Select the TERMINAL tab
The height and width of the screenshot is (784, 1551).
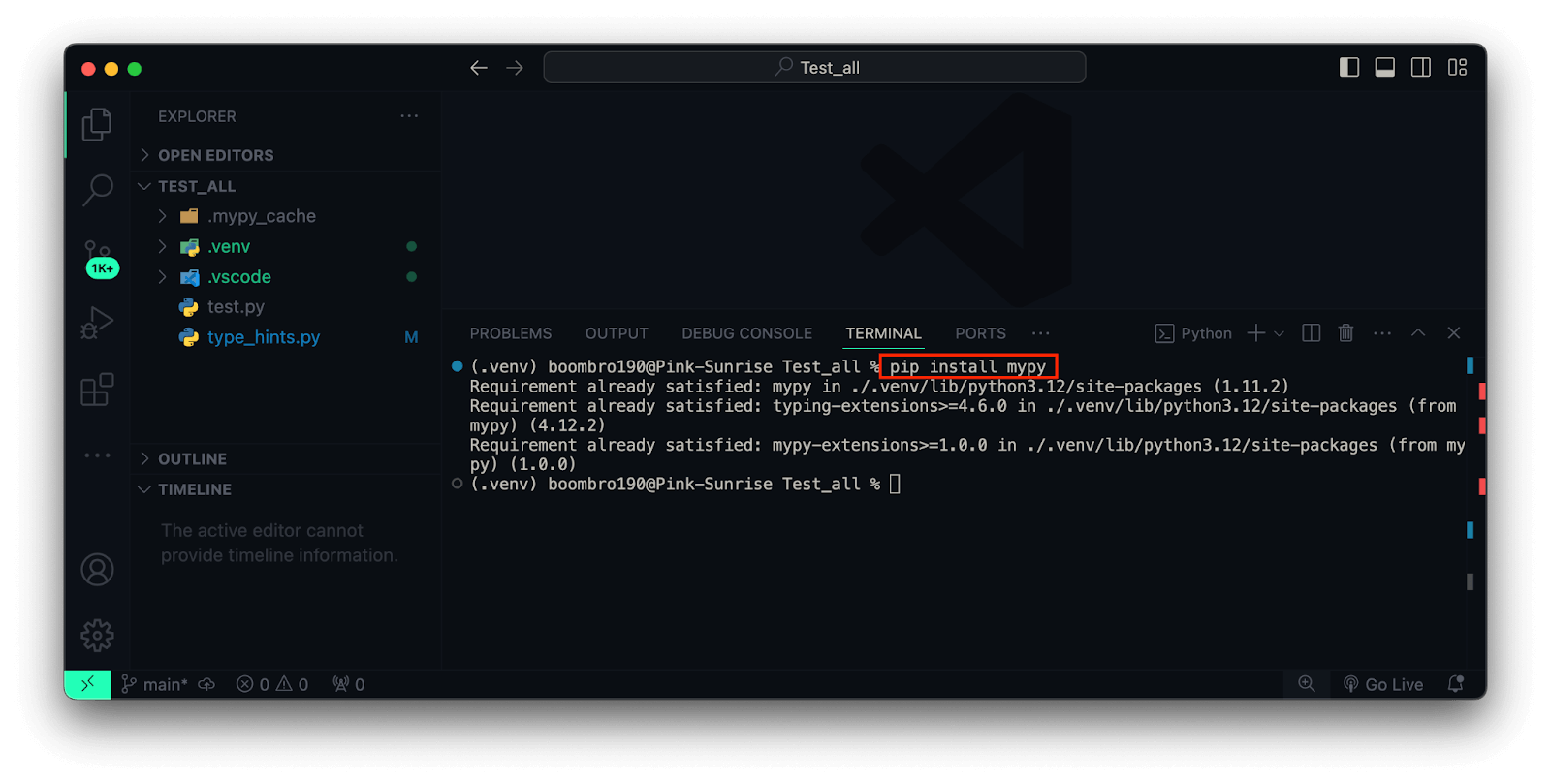(x=883, y=333)
